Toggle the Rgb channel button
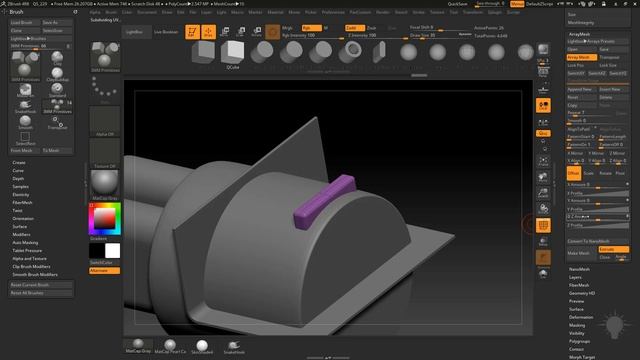 pyautogui.click(x=311, y=28)
